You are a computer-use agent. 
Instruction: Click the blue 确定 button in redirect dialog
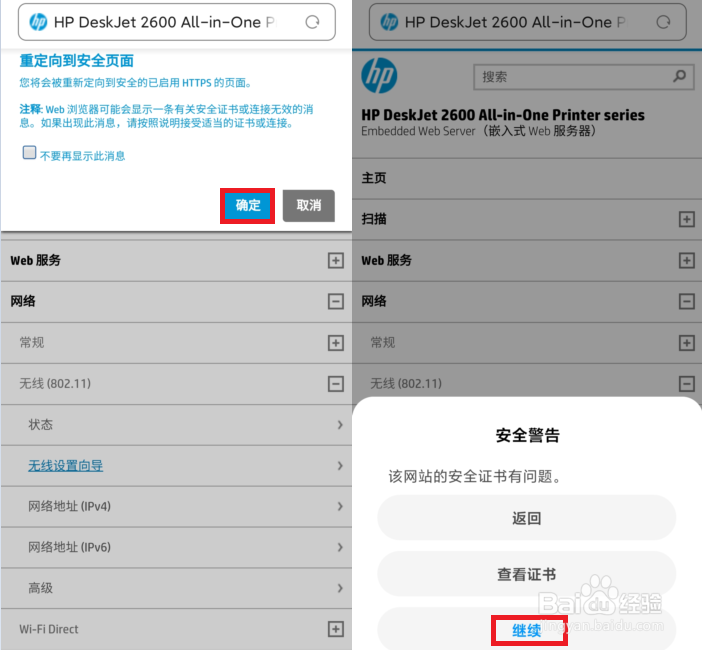(x=248, y=205)
